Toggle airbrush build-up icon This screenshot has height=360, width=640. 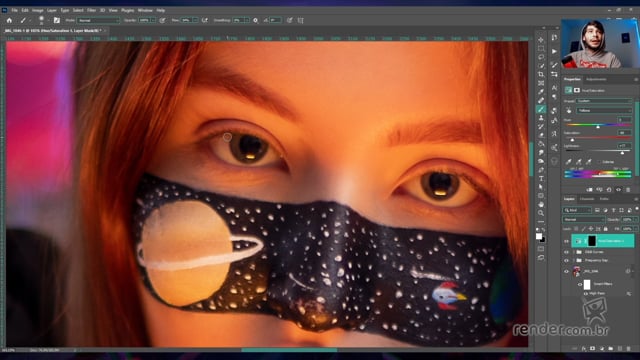[x=205, y=20]
